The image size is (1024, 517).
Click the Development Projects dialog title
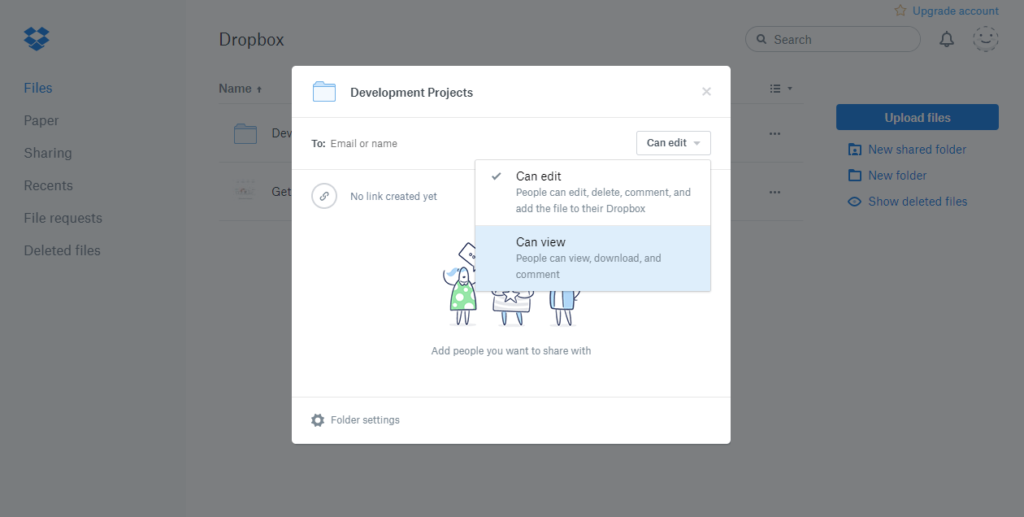[411, 93]
